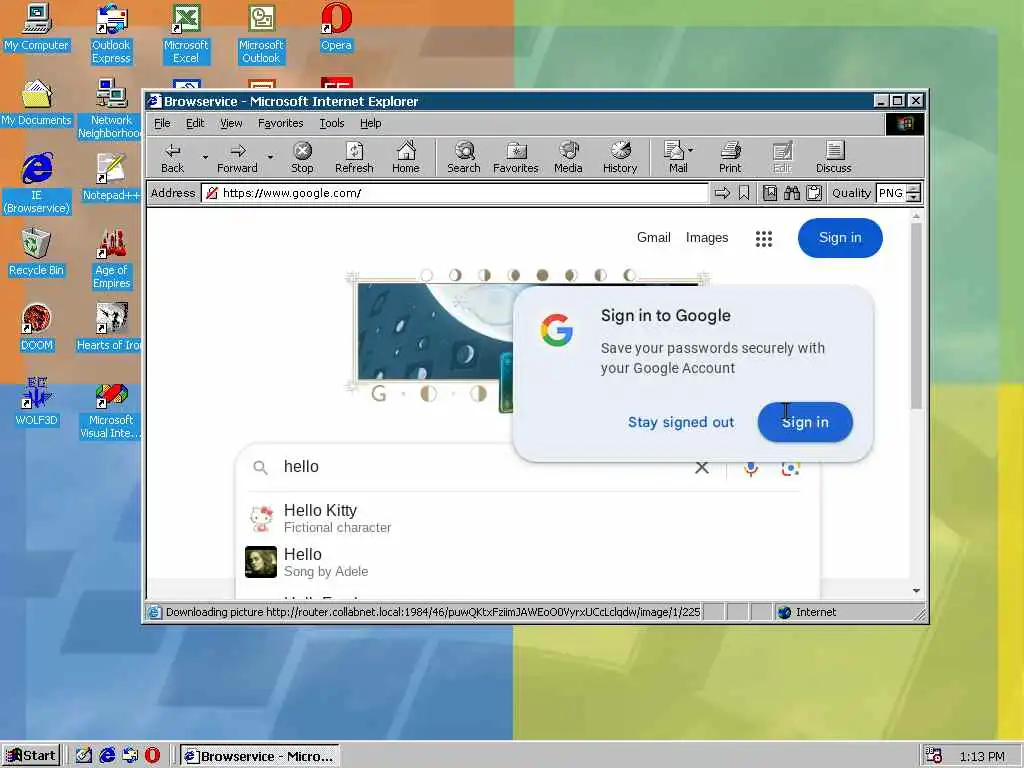This screenshot has height=768, width=1024.
Task: Show the History toolbar icon
Action: pos(620,157)
